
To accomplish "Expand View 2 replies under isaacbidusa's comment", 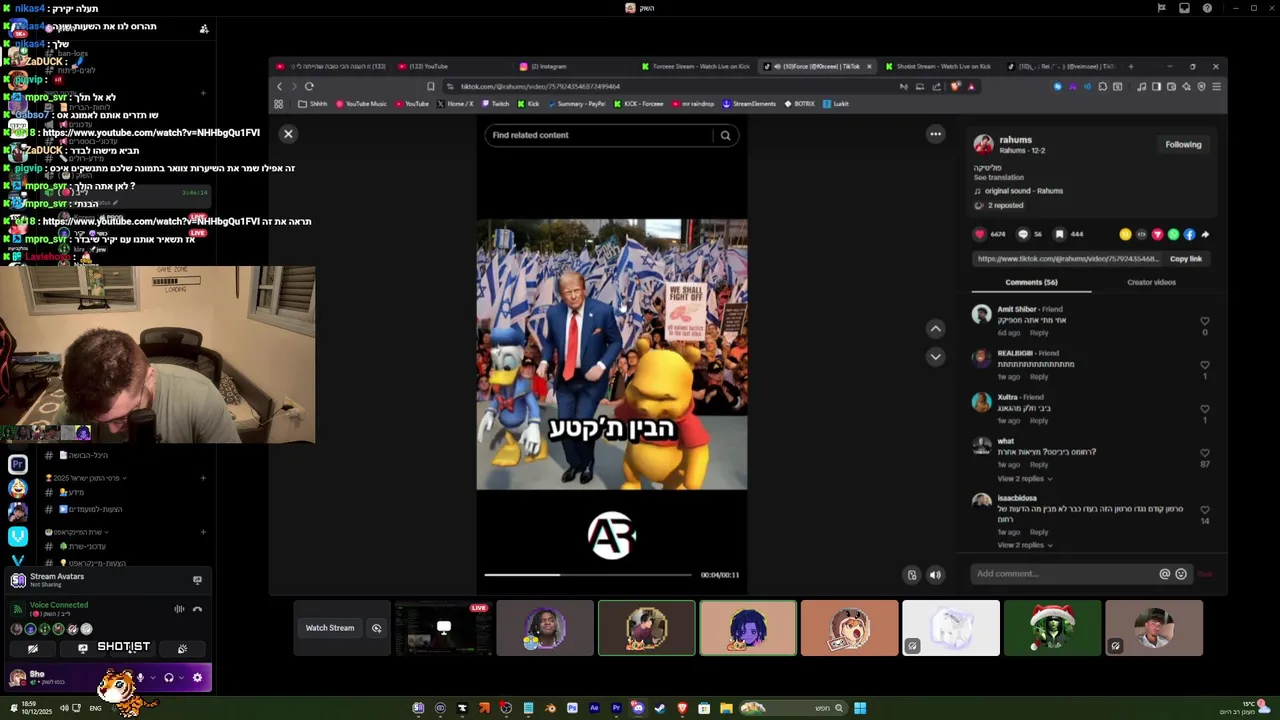I will (1024, 545).
